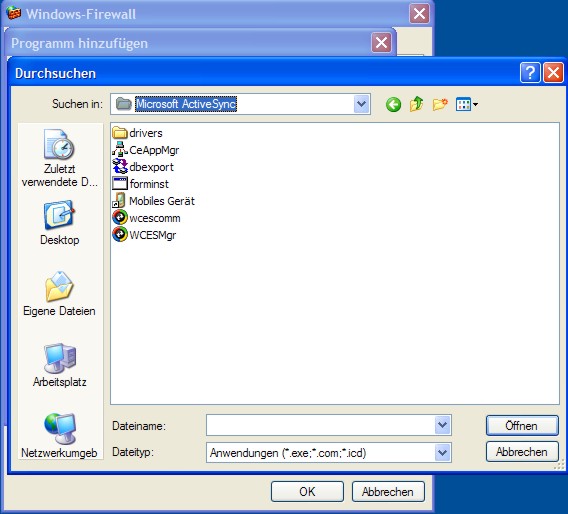This screenshot has width=568, height=514.
Task: Select the drivers folder
Action: coord(137,133)
